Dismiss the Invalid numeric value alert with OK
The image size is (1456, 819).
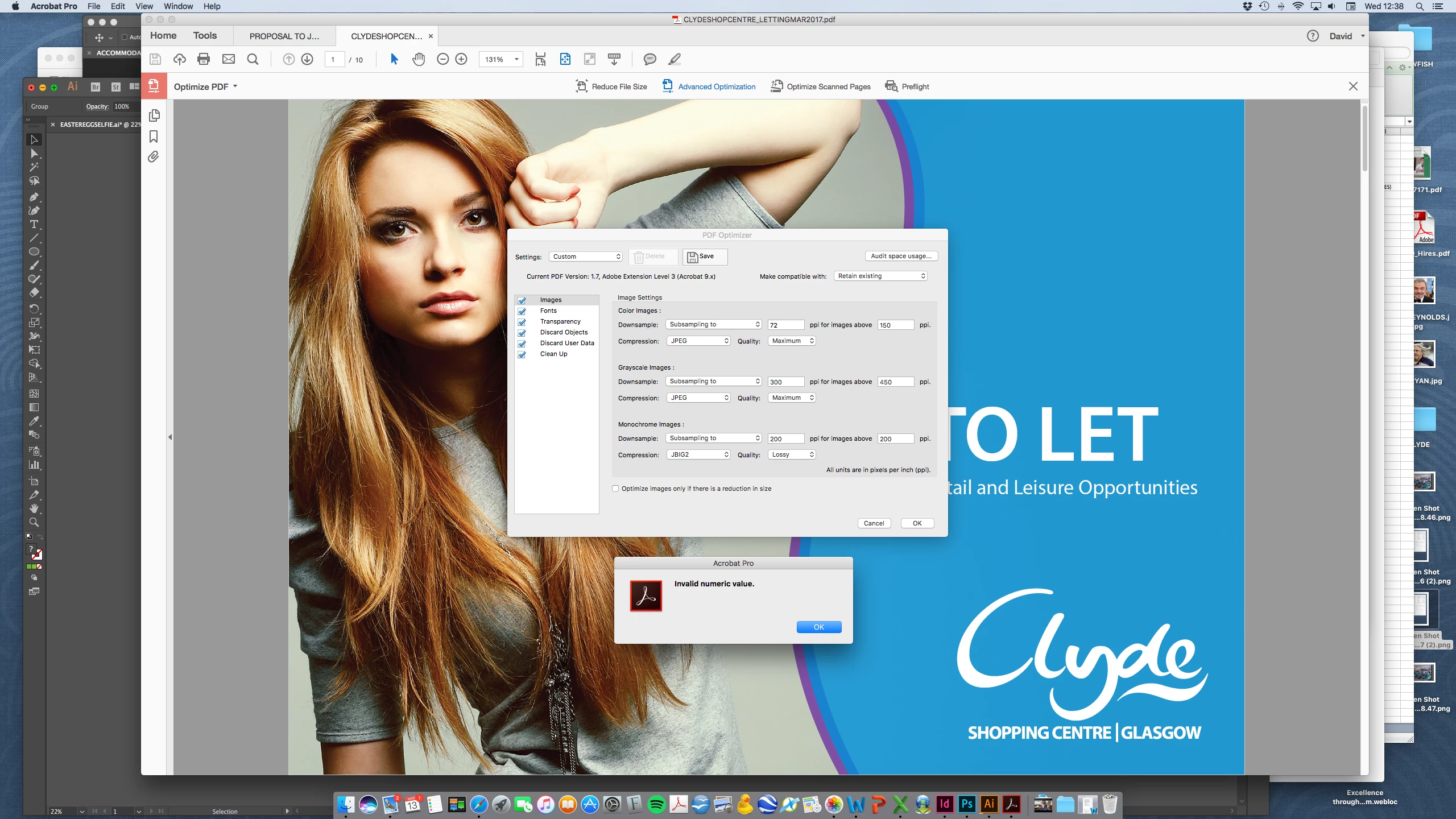coord(818,627)
